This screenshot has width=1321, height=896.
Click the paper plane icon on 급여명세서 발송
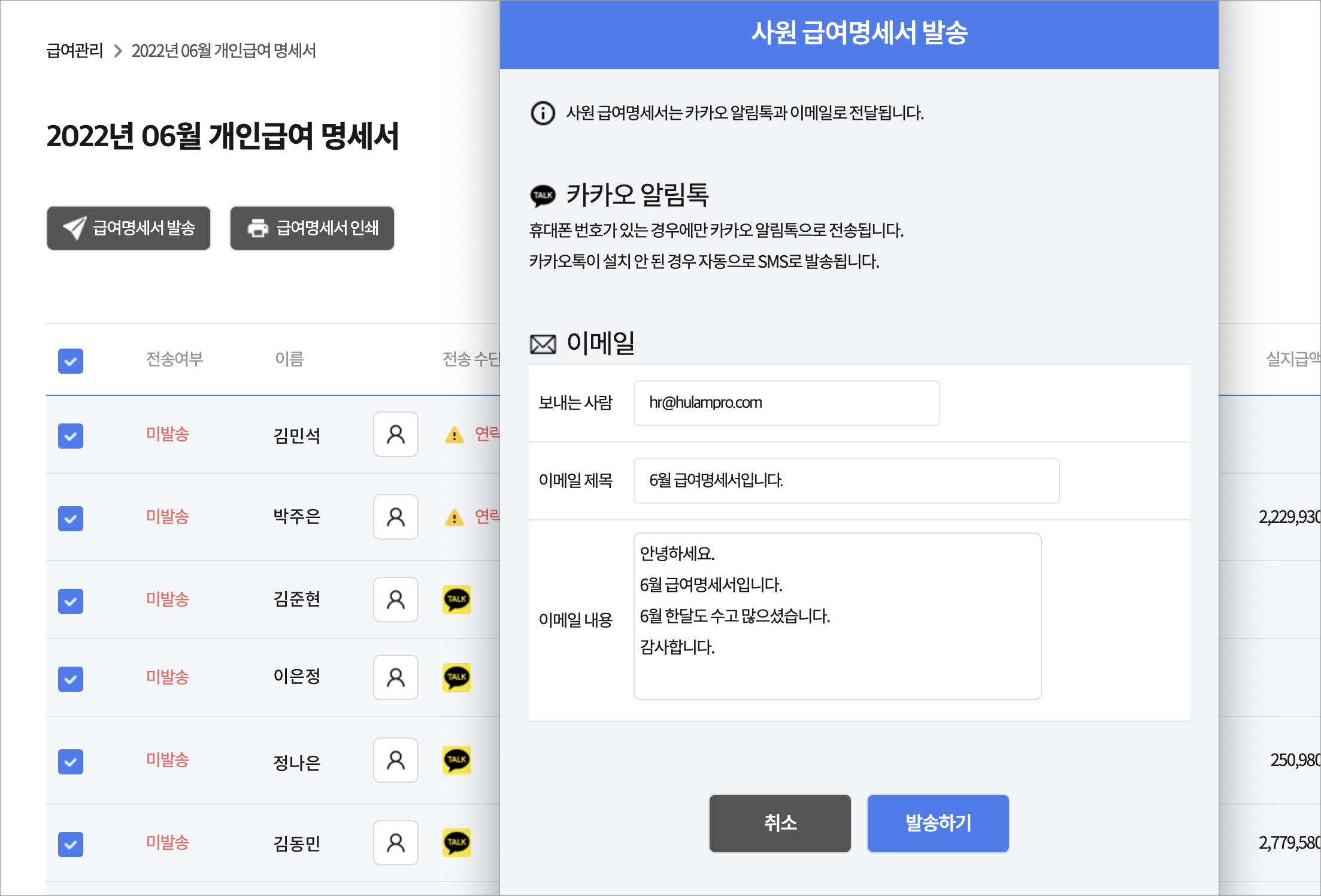[73, 228]
